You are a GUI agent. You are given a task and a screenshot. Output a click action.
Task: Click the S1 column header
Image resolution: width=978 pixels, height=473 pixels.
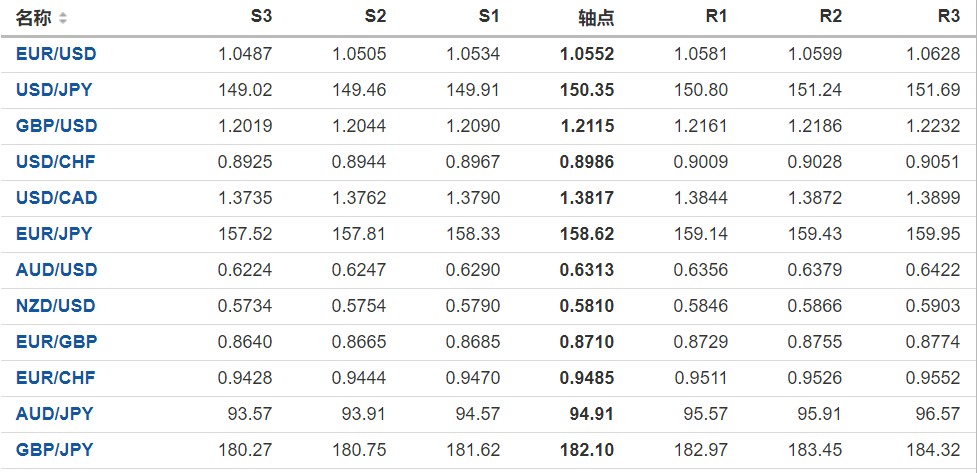pos(488,17)
